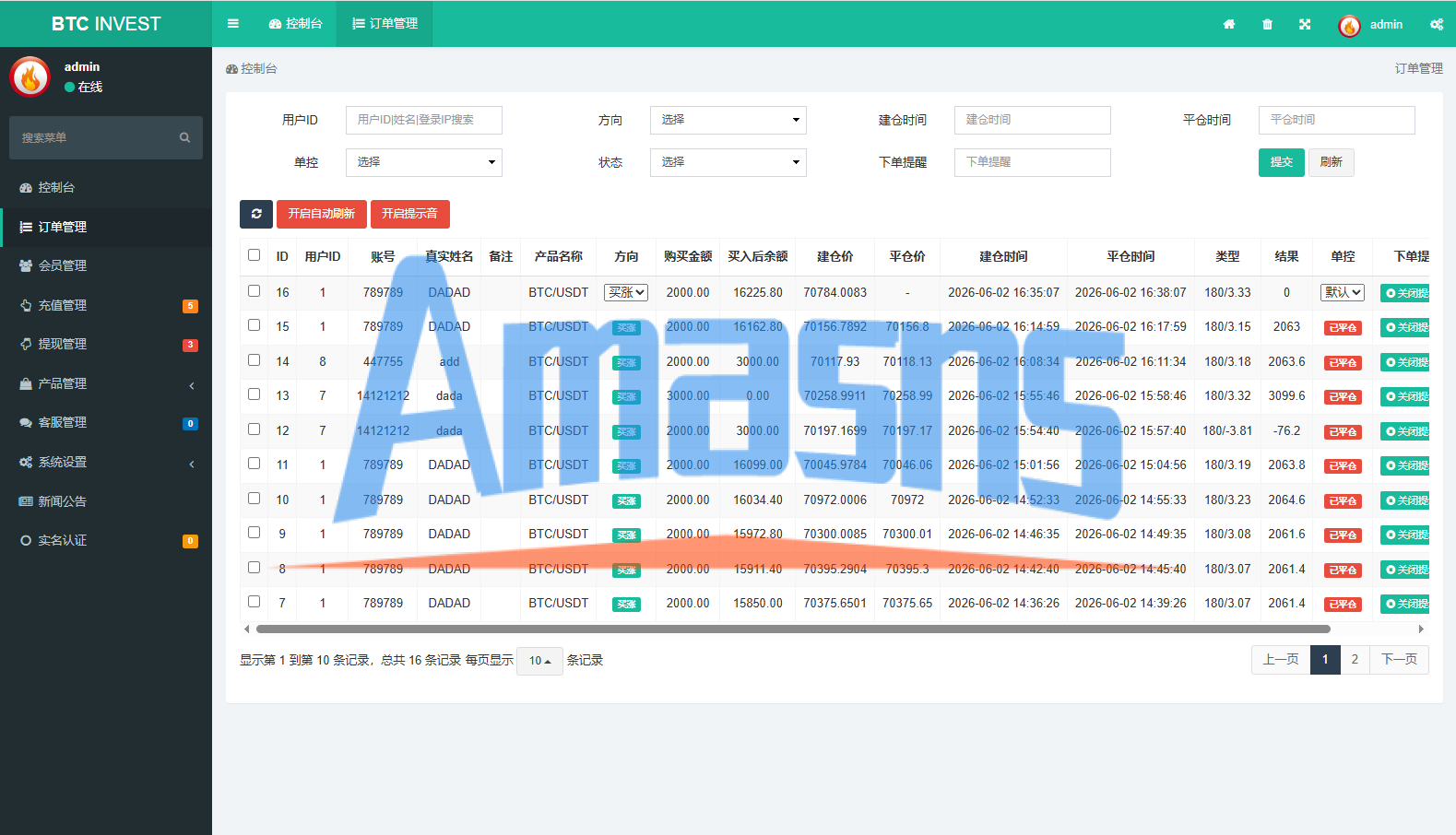Open 实名认证 in the sidebar

coord(106,540)
